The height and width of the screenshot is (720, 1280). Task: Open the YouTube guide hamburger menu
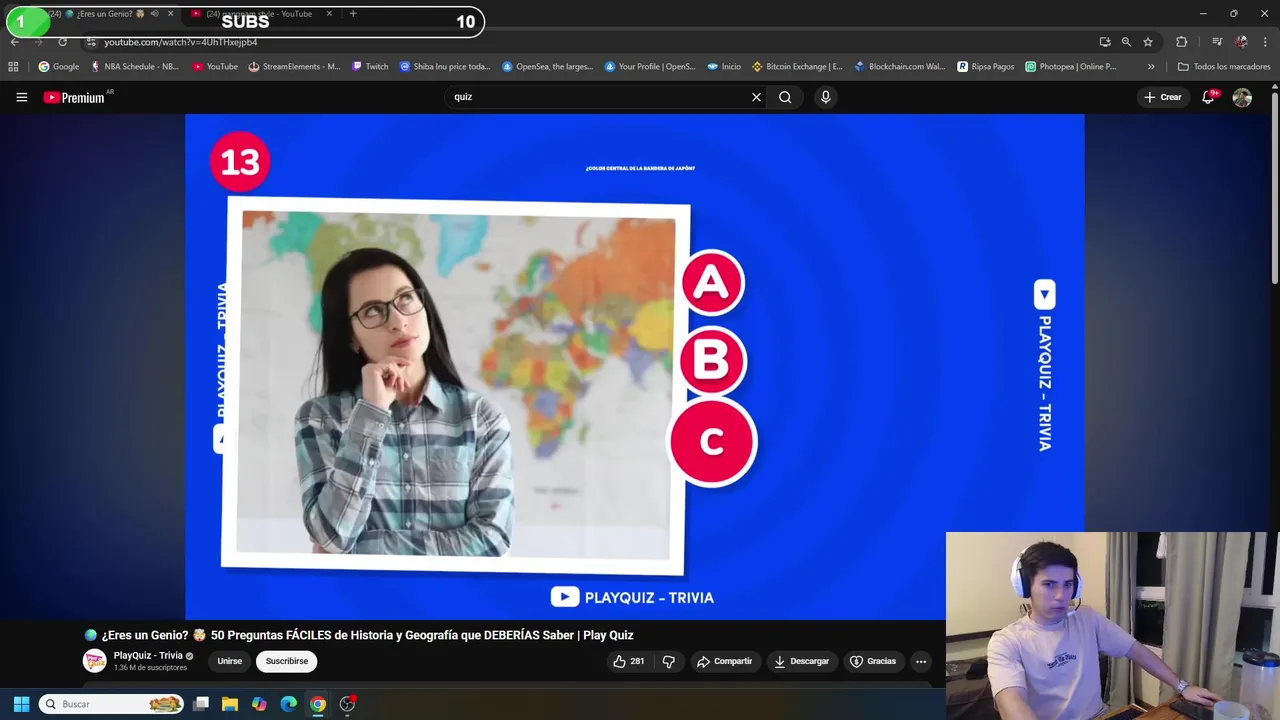click(21, 97)
